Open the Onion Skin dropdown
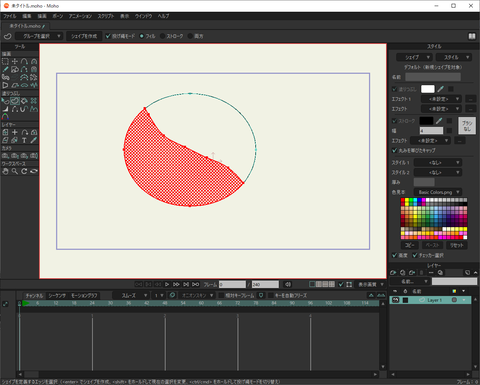 click(197, 295)
